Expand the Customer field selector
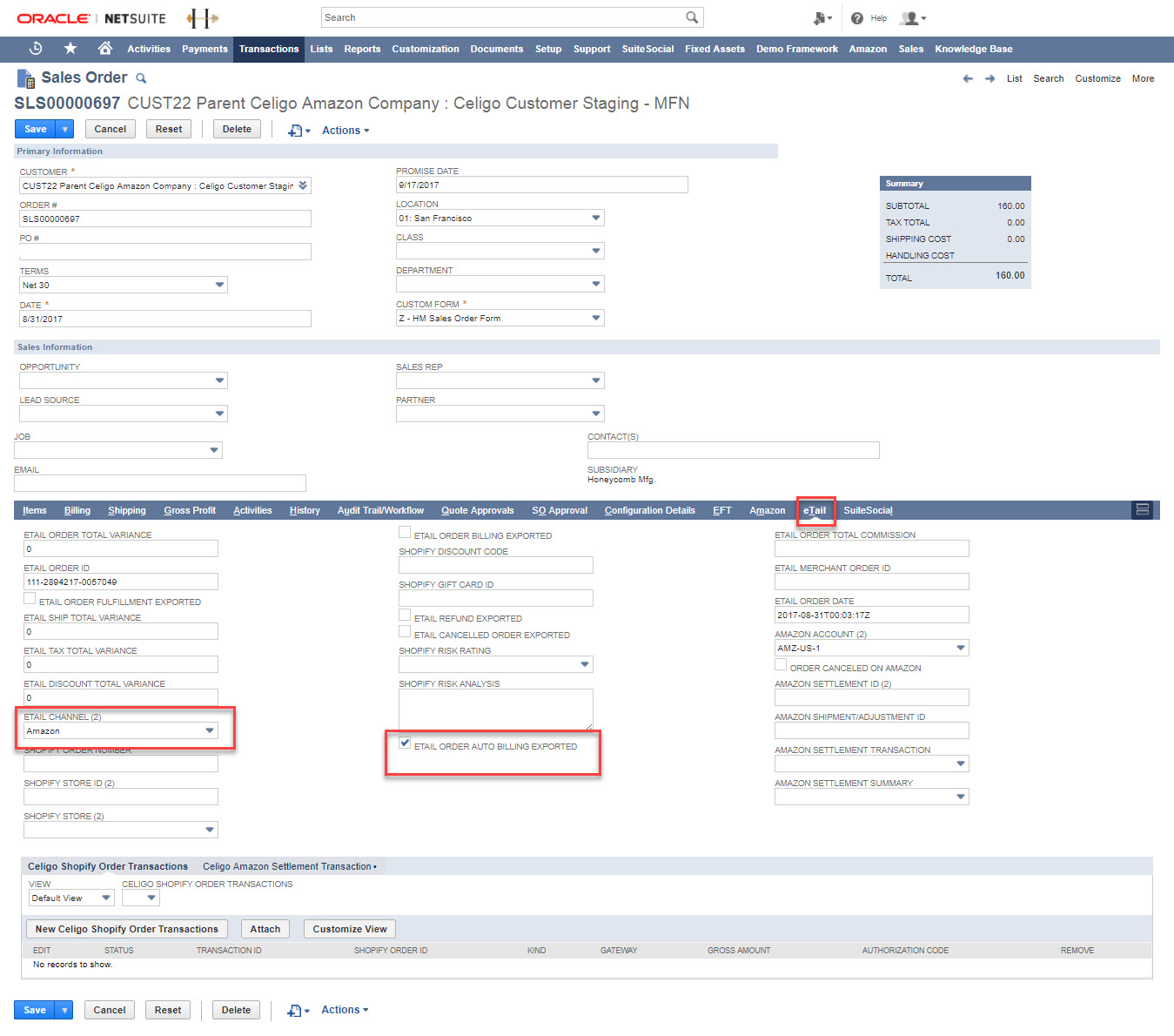The width and height of the screenshot is (1174, 1036). 303,185
